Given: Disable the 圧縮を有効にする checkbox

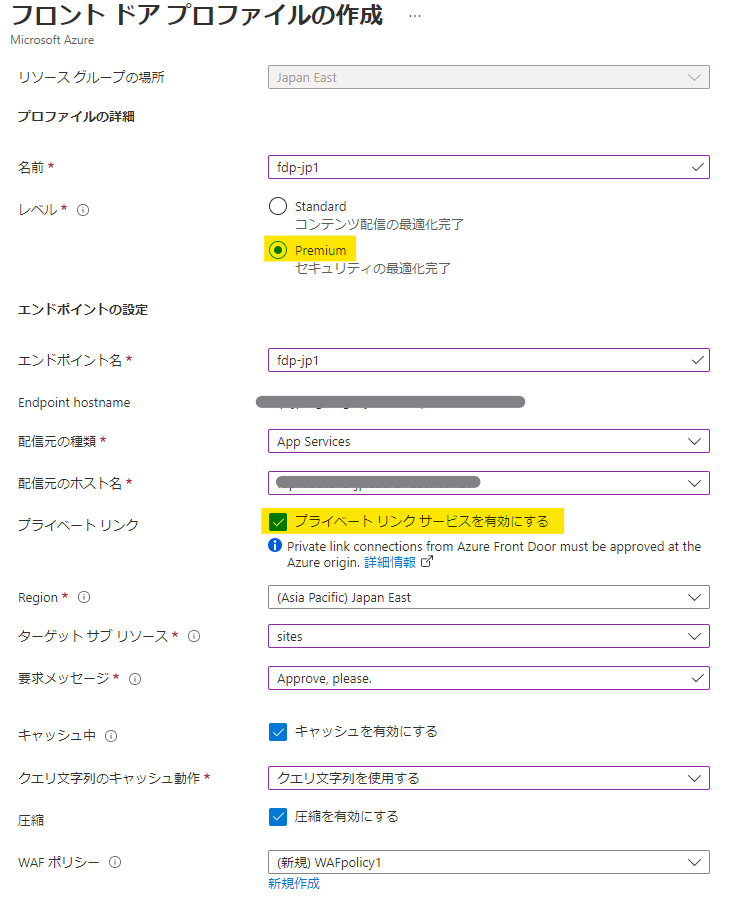Looking at the screenshot, I should pos(278,817).
